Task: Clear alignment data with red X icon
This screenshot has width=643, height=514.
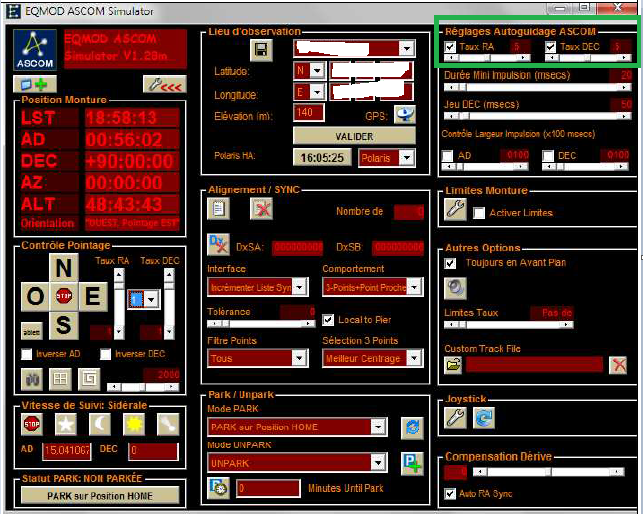Action: tap(261, 209)
